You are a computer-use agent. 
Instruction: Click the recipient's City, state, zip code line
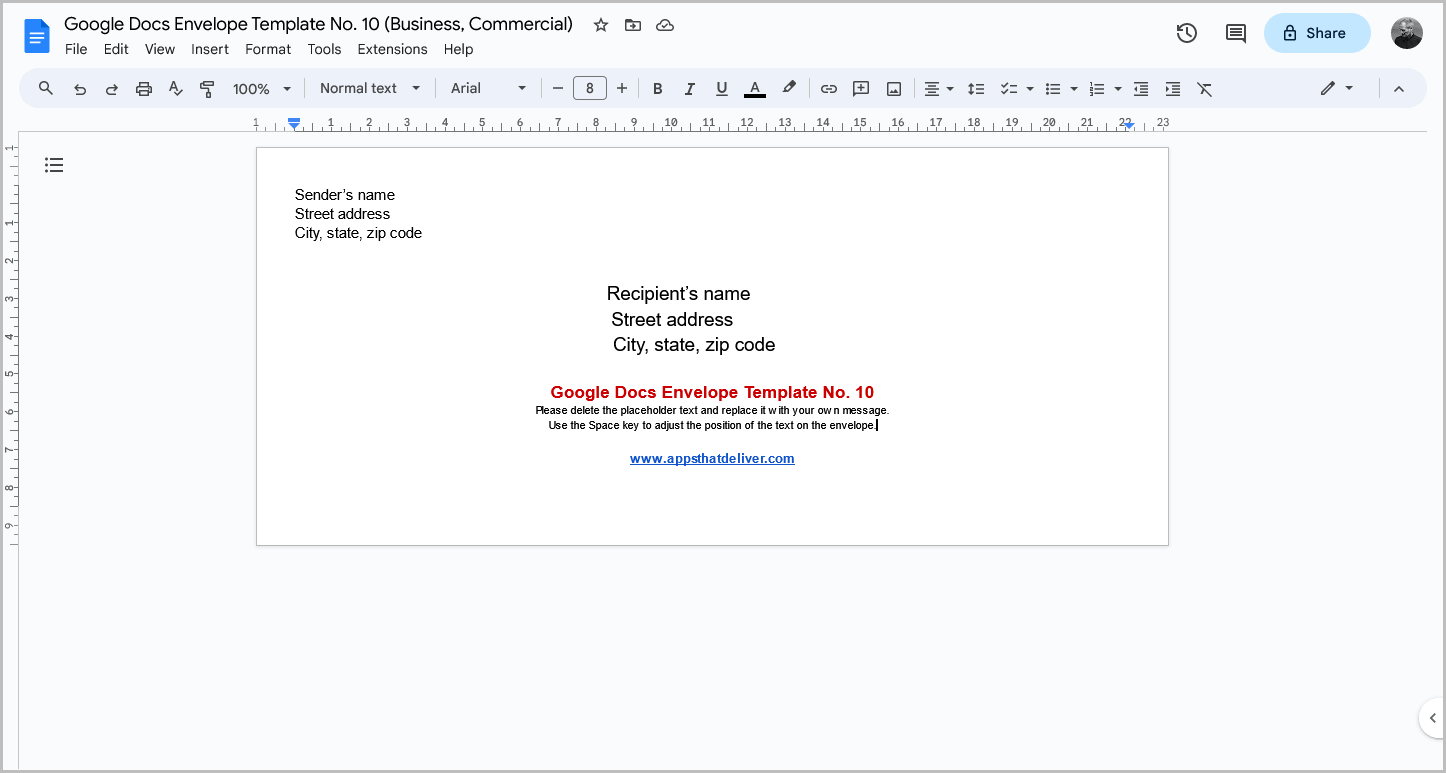694,345
